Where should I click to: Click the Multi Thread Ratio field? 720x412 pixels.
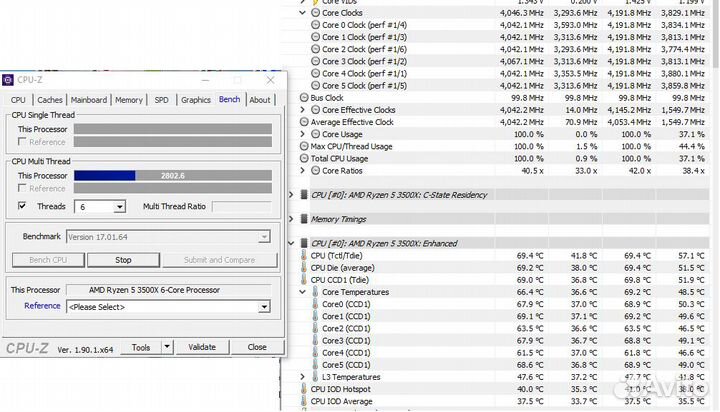pyautogui.click(x=242, y=207)
